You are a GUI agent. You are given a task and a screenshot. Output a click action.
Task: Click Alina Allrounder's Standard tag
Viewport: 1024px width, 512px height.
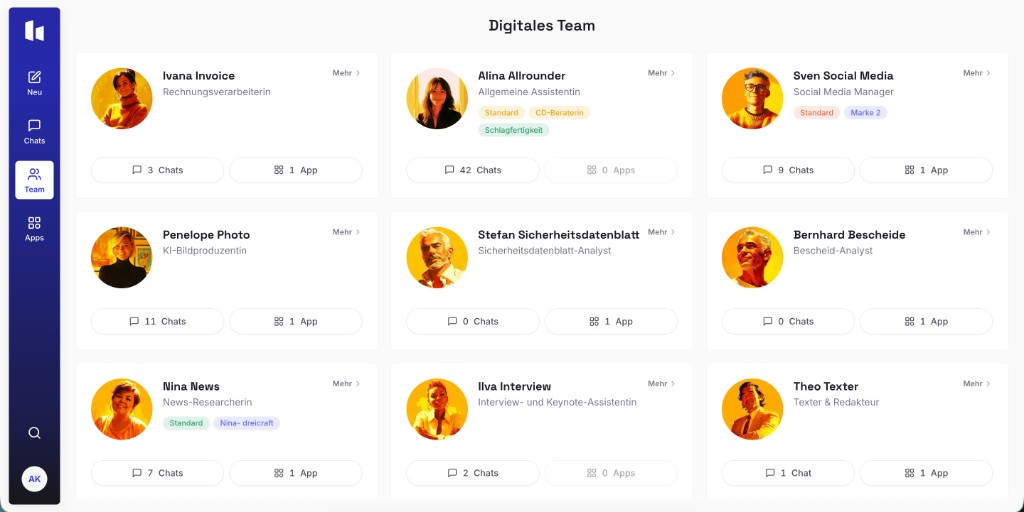click(x=502, y=112)
